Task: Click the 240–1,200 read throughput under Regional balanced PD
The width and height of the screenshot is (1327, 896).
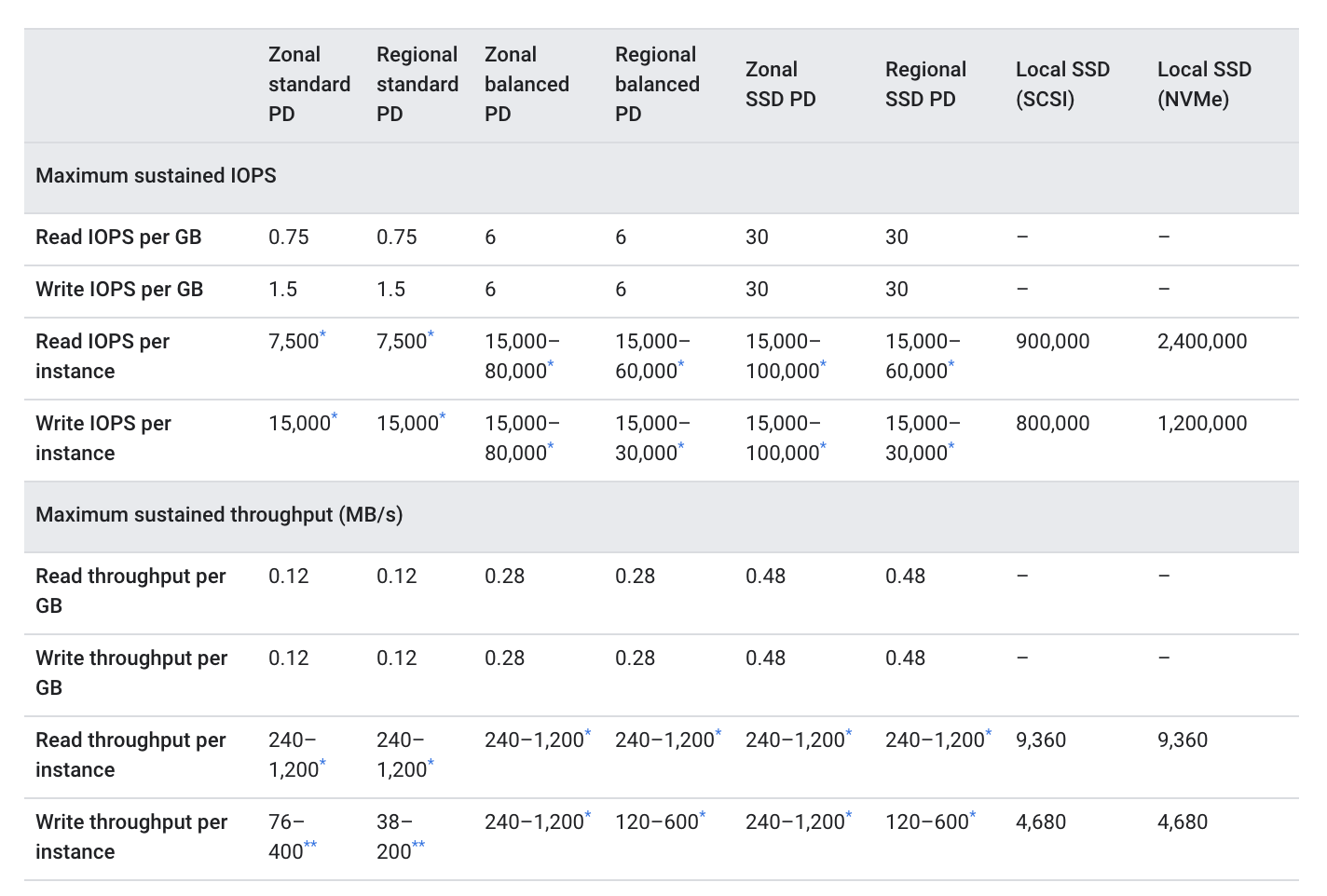Action: coord(664,740)
